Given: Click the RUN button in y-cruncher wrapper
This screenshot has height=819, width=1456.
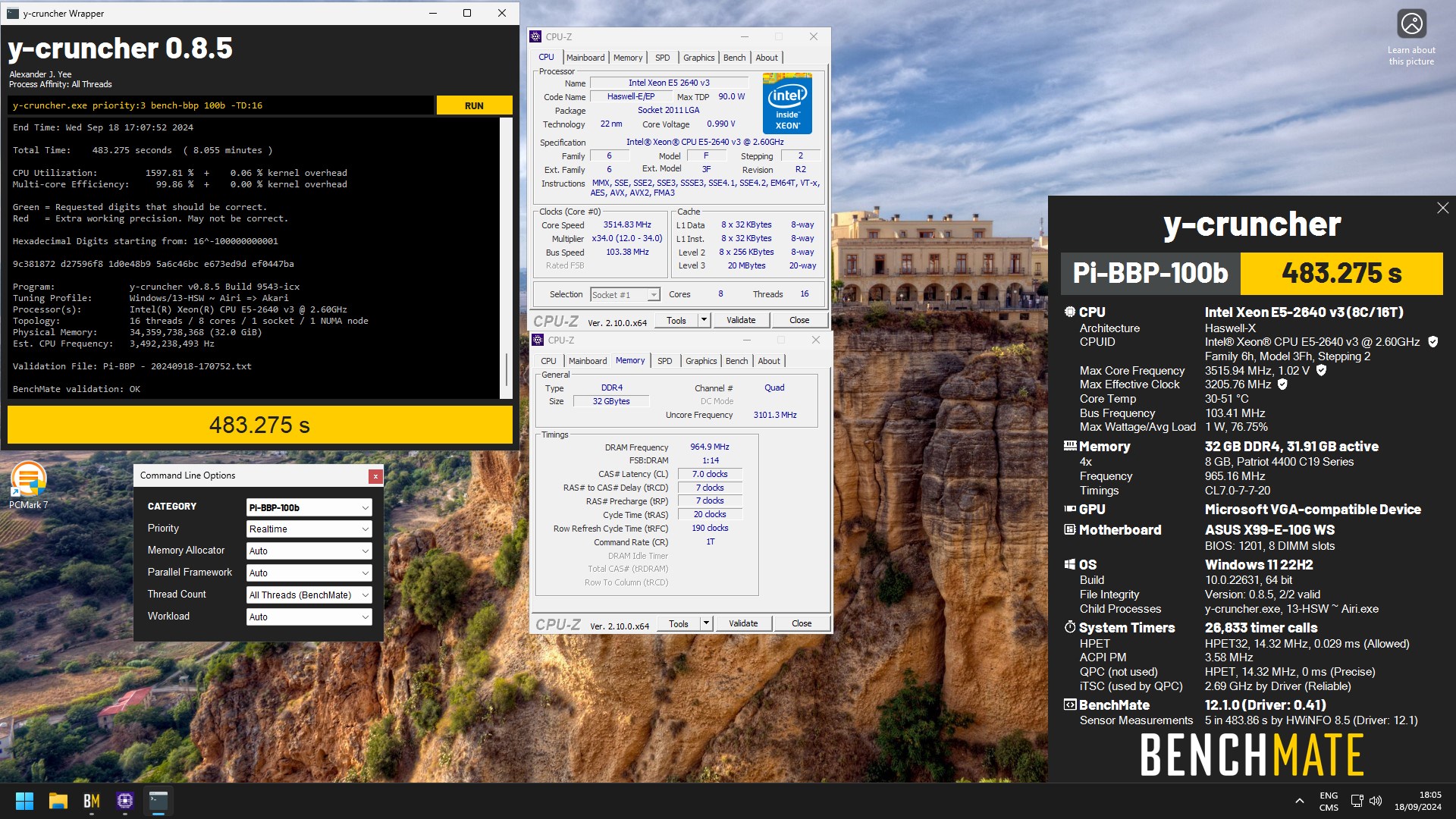Looking at the screenshot, I should 474,105.
